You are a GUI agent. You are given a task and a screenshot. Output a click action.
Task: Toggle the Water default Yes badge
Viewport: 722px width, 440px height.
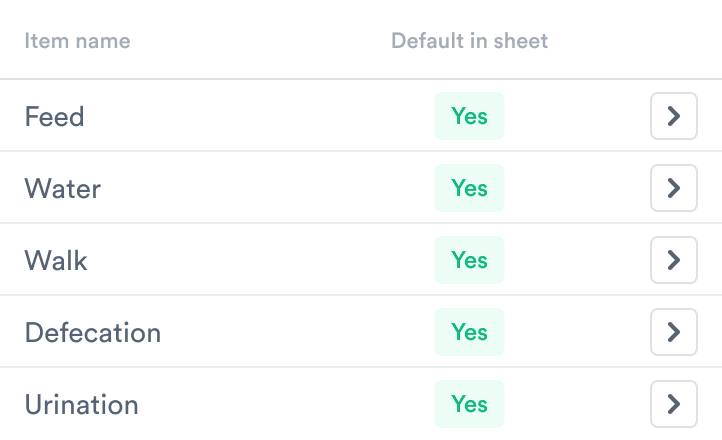[469, 188]
